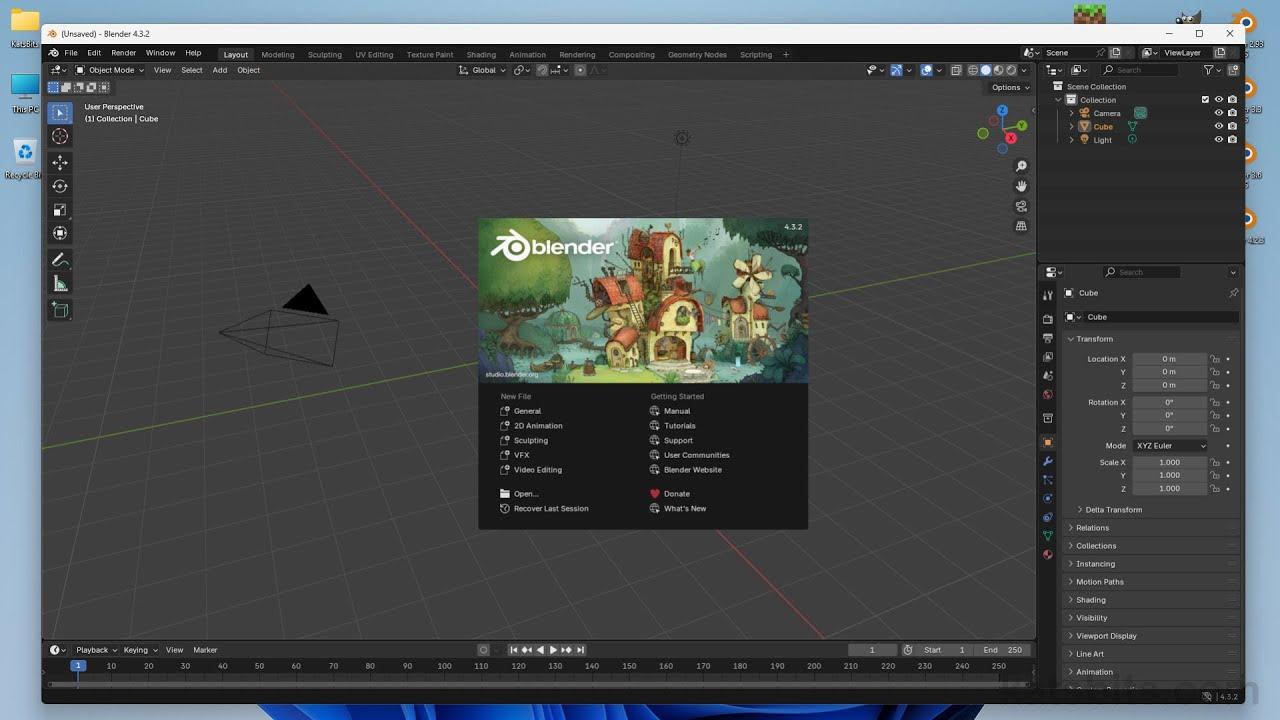
Task: Open the Object Mode dropdown
Action: click(x=111, y=70)
